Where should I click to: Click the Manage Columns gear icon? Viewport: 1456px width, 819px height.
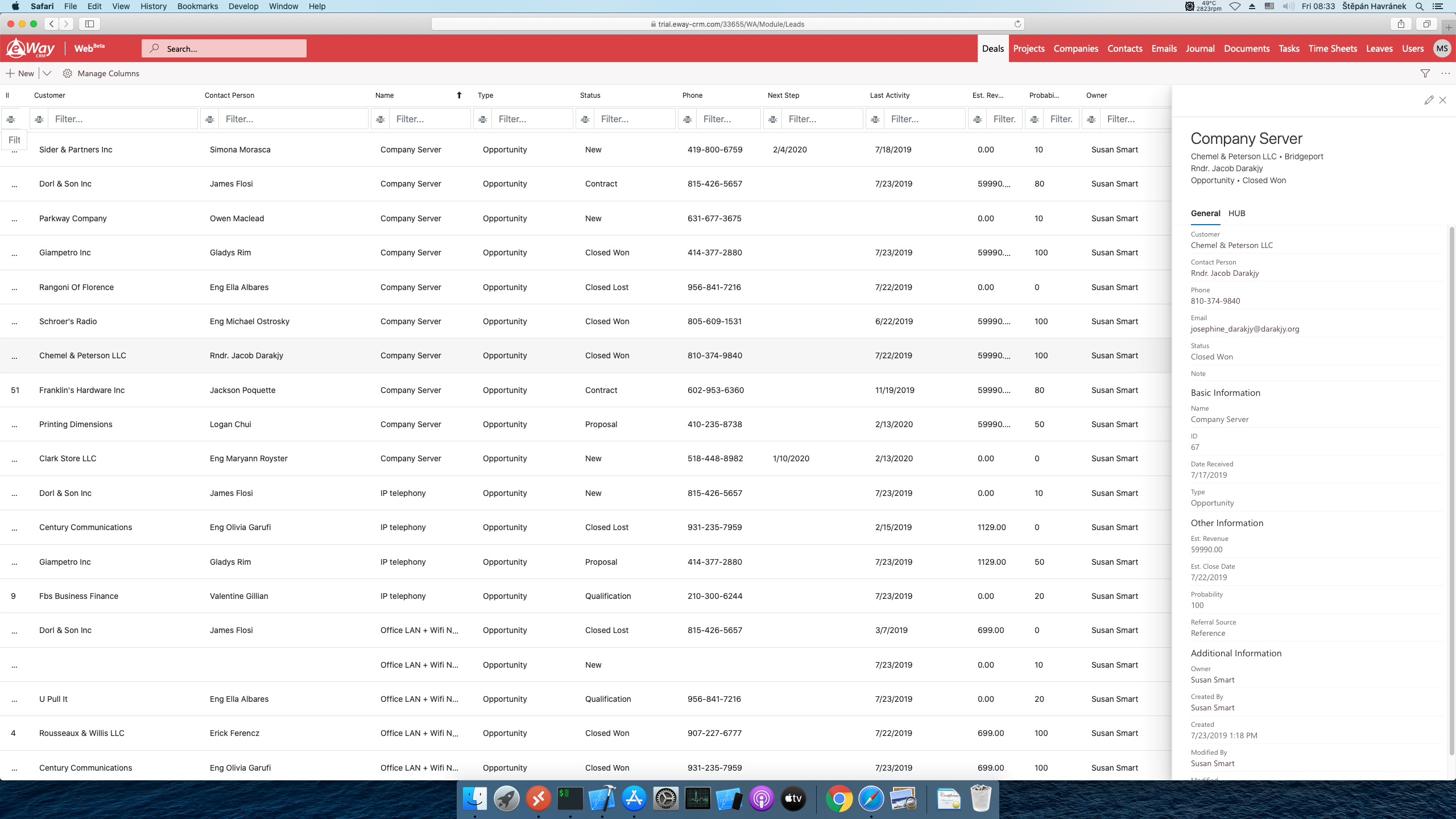tap(67, 73)
